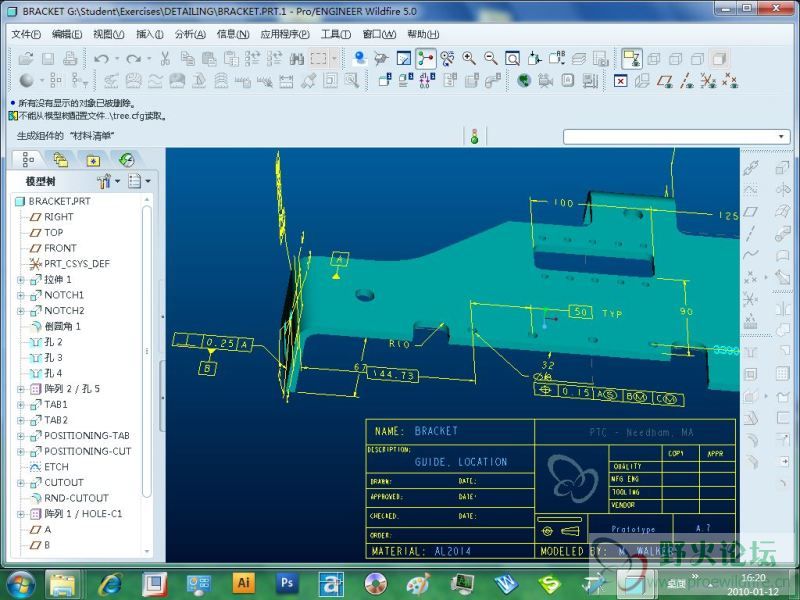
Task: Click the Model Tree settings hammer icon
Action: click(x=104, y=181)
